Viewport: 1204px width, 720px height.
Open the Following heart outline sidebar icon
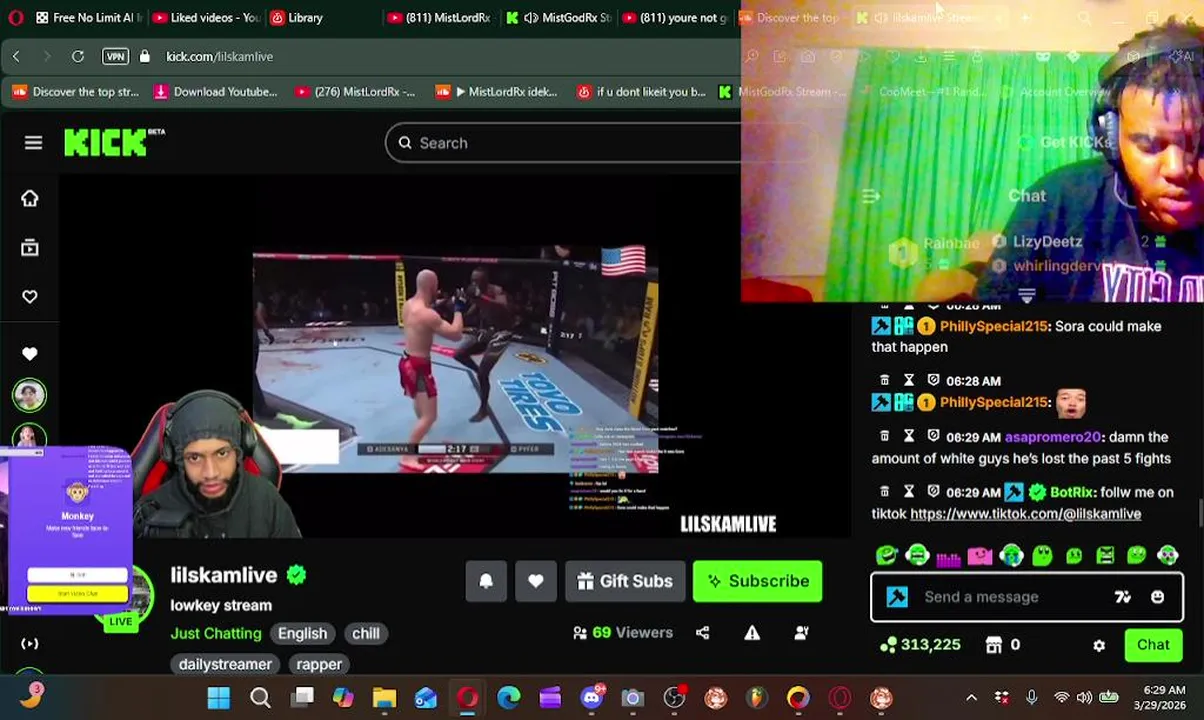29,296
